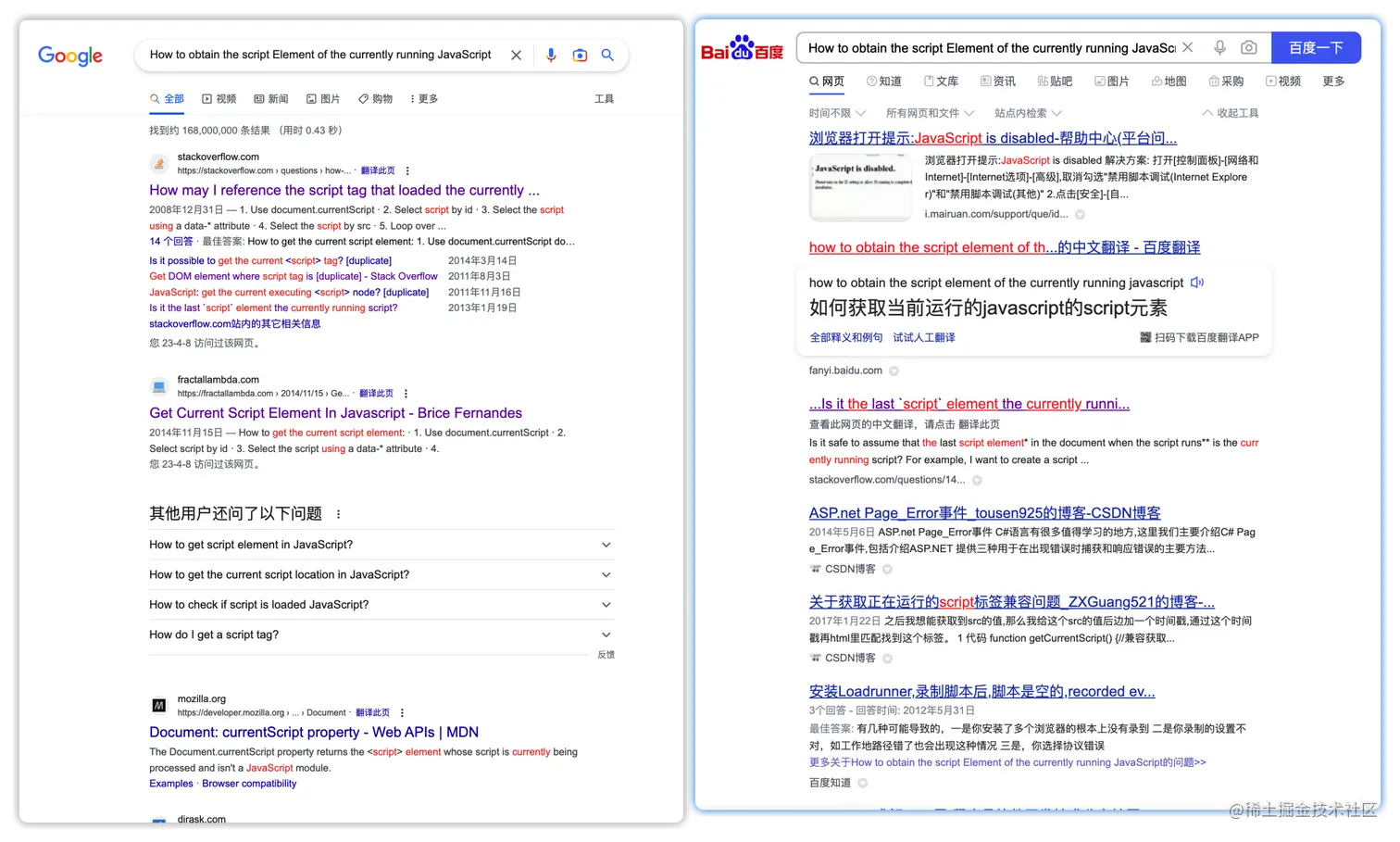The height and width of the screenshot is (842, 1400).
Task: Select Baidu's 网页 web tab
Action: 827,82
